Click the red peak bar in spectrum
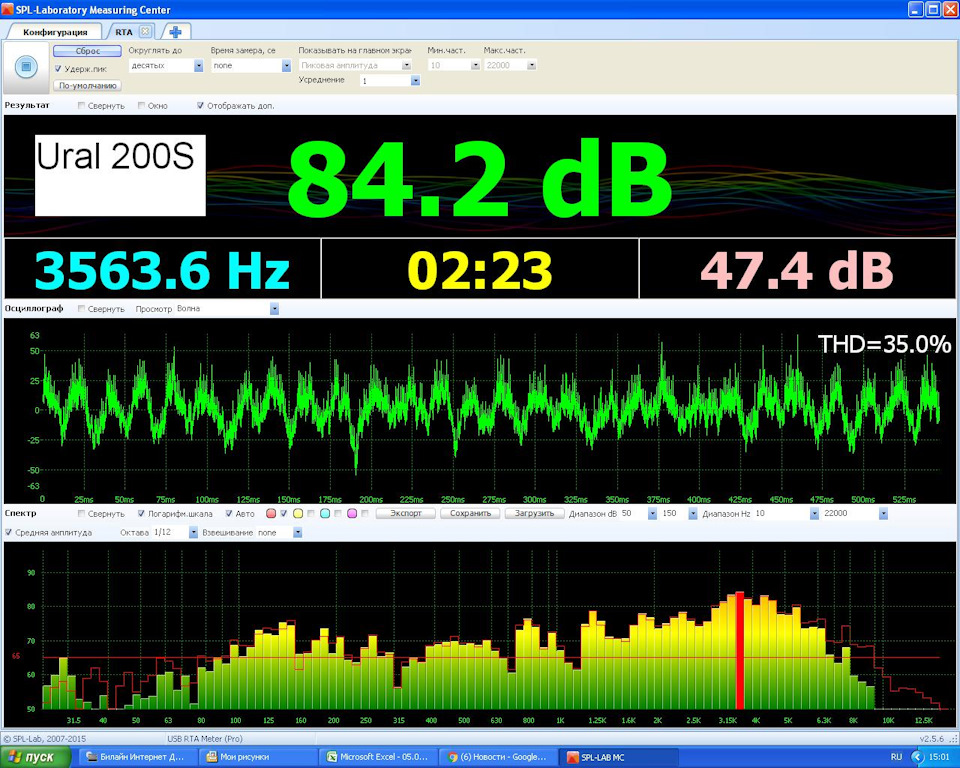The image size is (960, 768). click(740, 650)
